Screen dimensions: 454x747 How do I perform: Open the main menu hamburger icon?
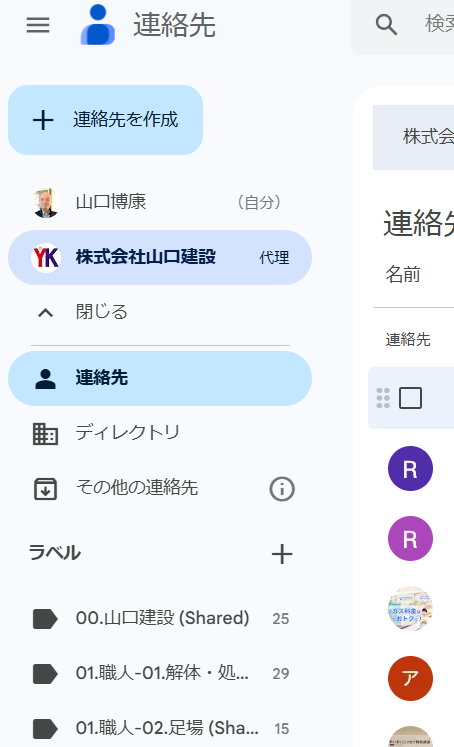click(x=38, y=25)
